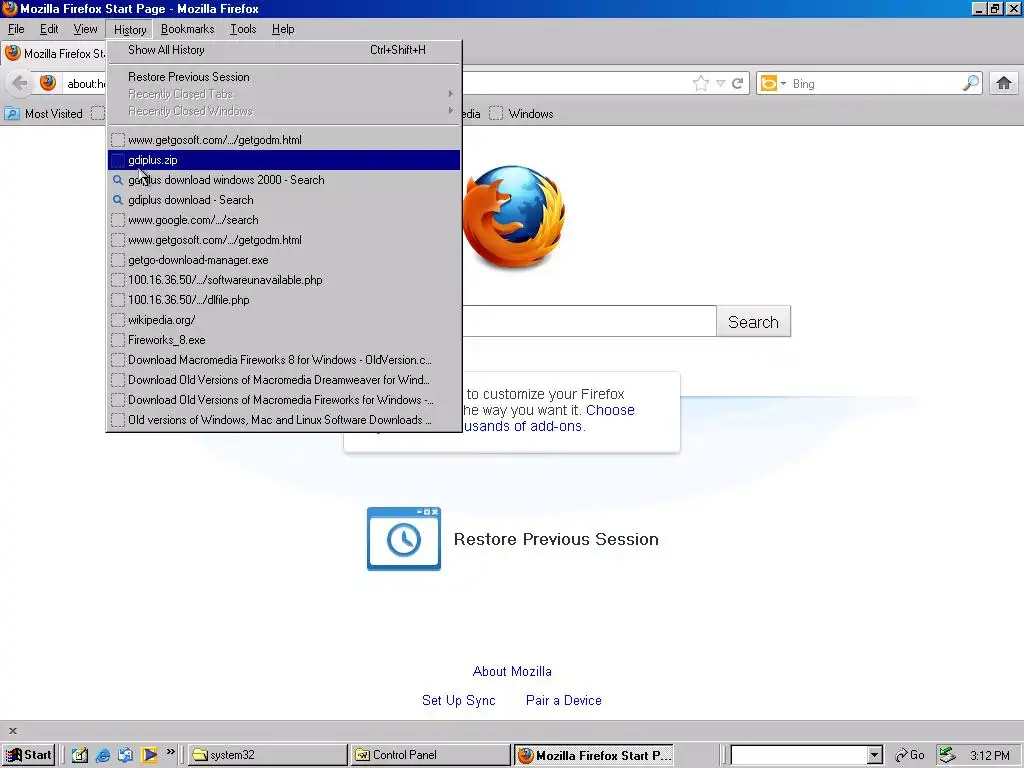Open the About Mozilla link
The width and height of the screenshot is (1024, 768).
coord(512,671)
